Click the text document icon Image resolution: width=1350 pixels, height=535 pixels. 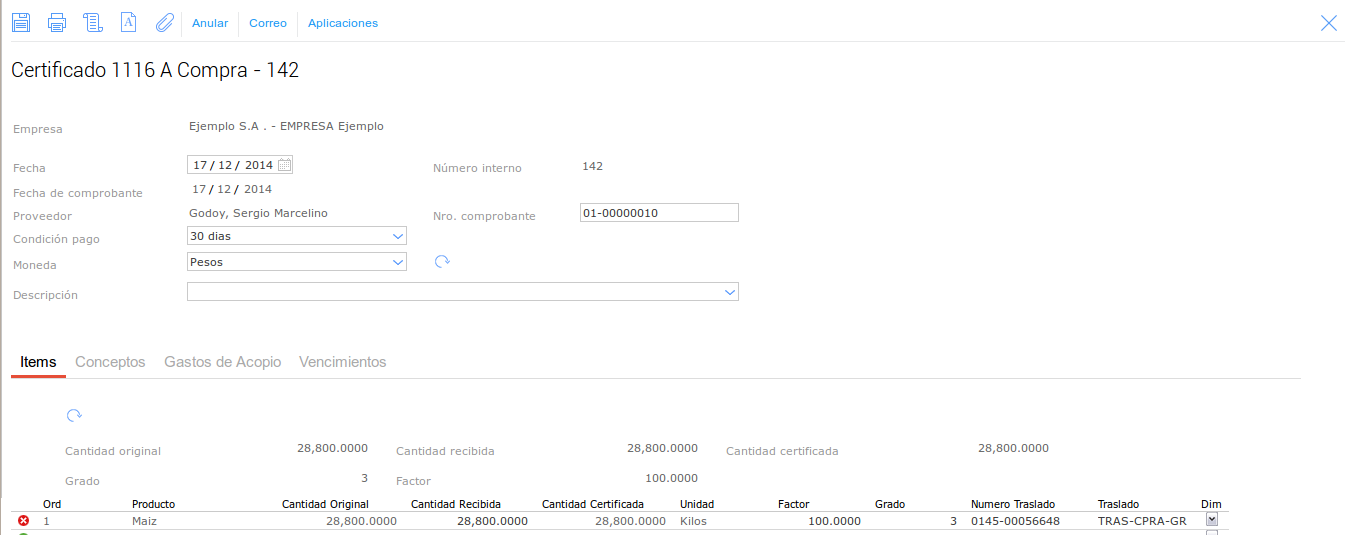(x=128, y=22)
